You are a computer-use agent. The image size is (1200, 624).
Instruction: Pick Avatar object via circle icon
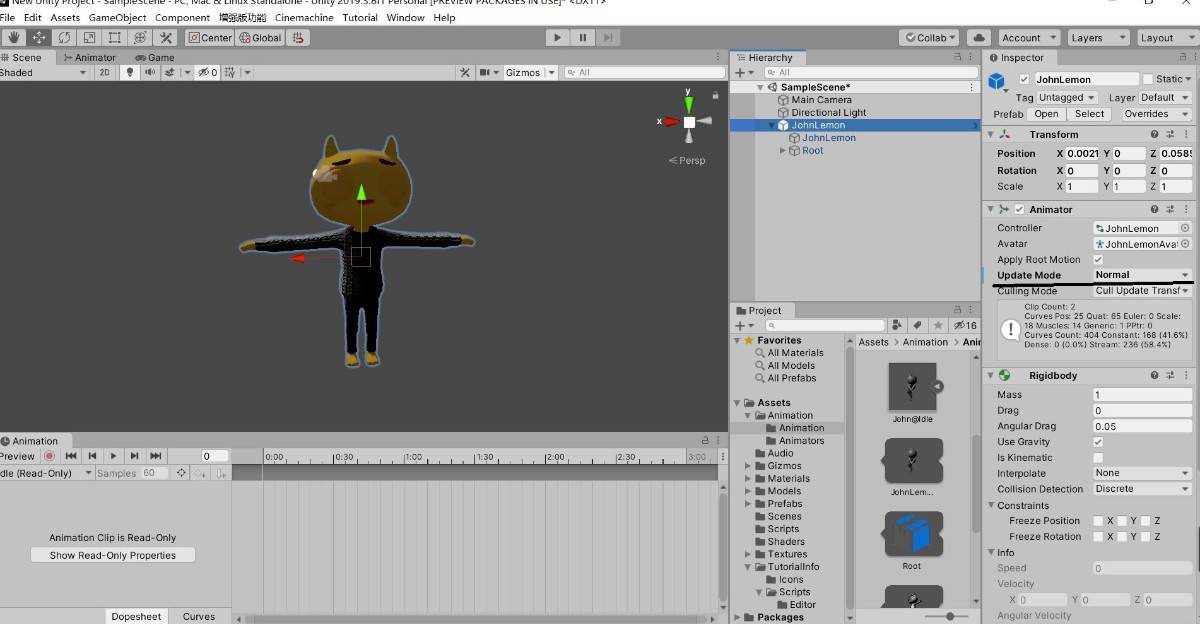pyautogui.click(x=1185, y=243)
